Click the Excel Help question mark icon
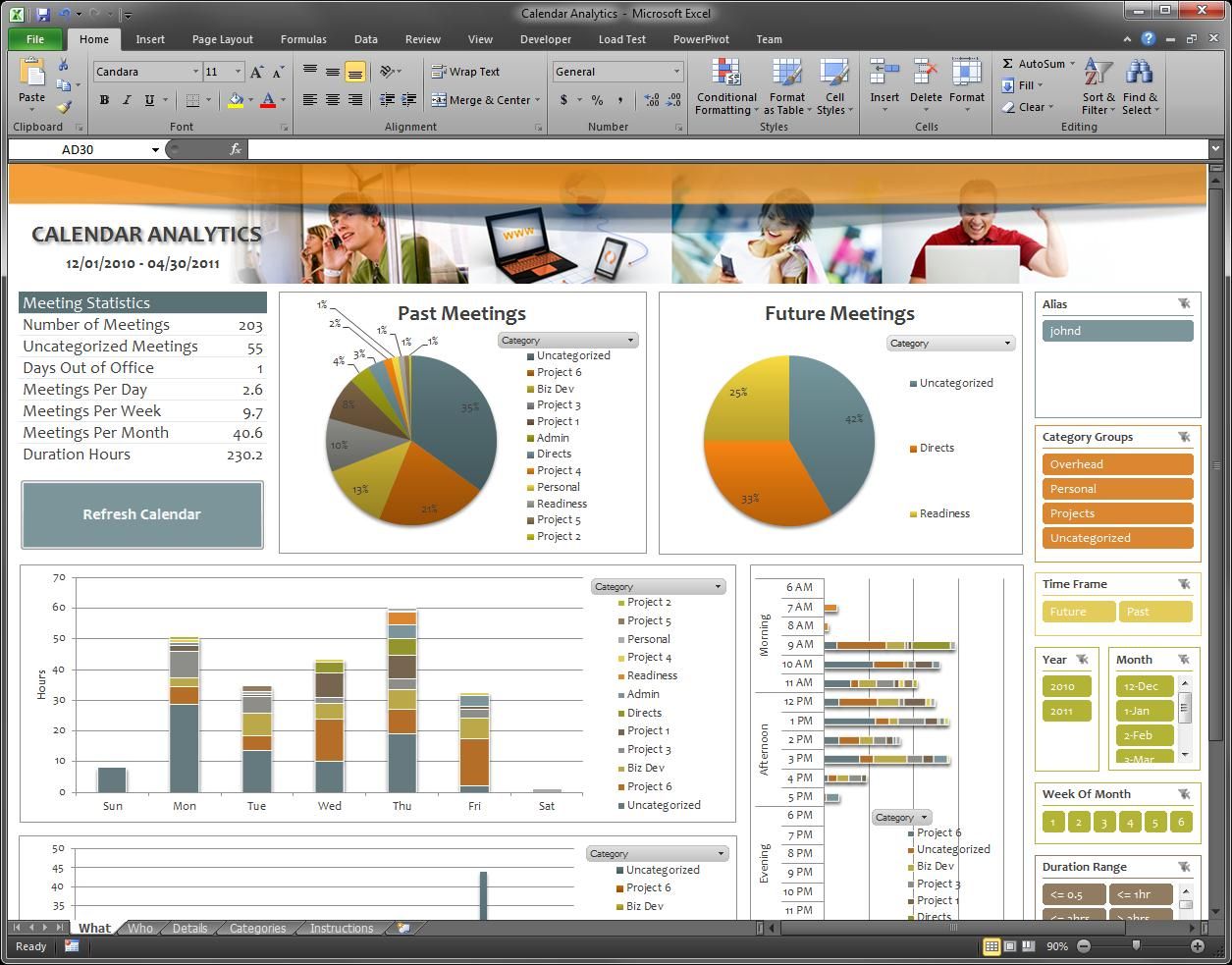This screenshot has height=965, width=1232. click(x=1148, y=39)
